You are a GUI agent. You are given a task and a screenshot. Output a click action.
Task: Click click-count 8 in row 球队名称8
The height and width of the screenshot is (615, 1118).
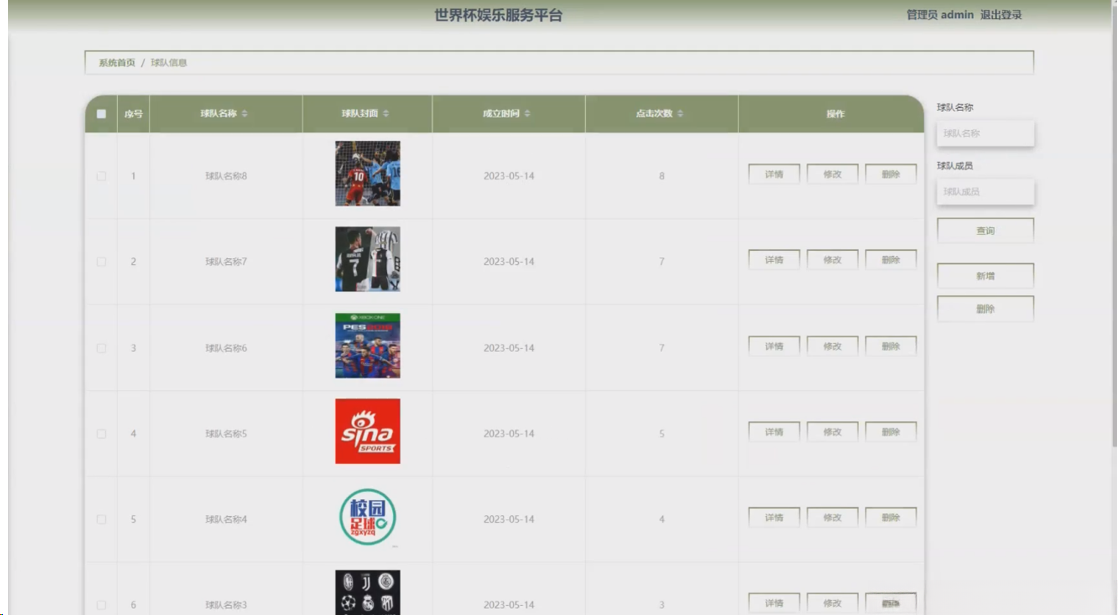pyautogui.click(x=662, y=176)
